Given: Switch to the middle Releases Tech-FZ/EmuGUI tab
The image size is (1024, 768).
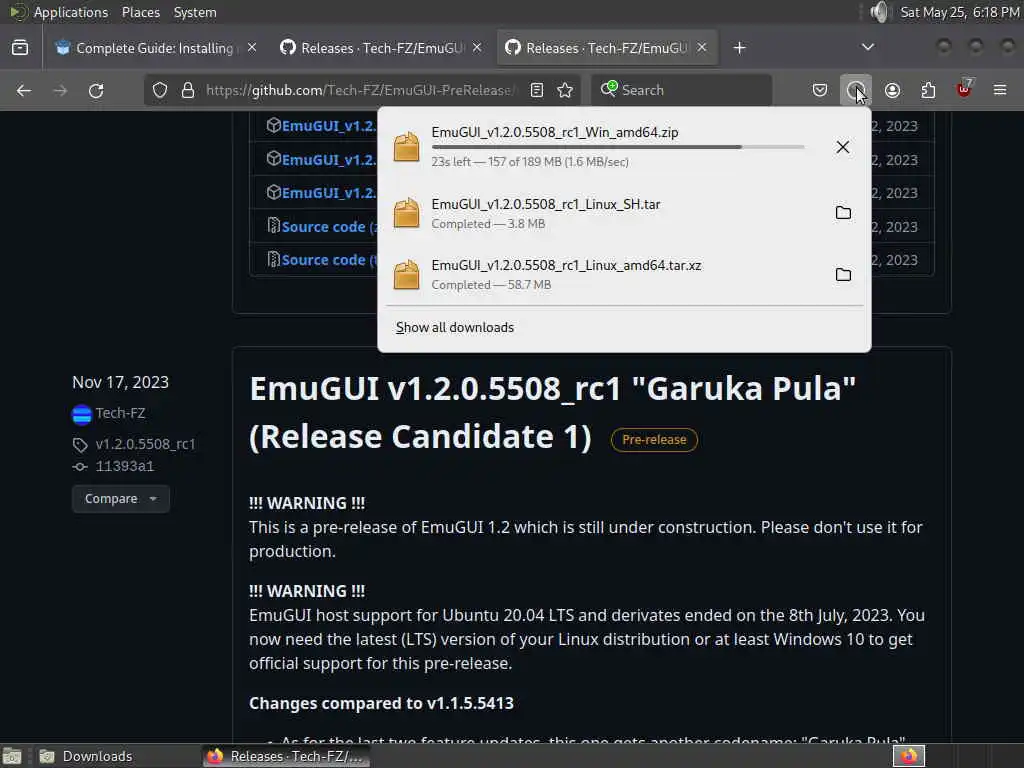Looking at the screenshot, I should 382,48.
